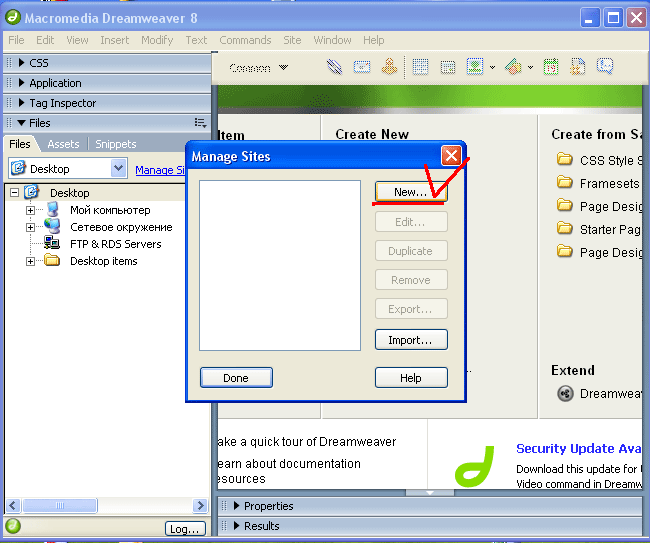The width and height of the screenshot is (650, 543).
Task: Close the Manage Sites dialog
Action: coord(451,156)
